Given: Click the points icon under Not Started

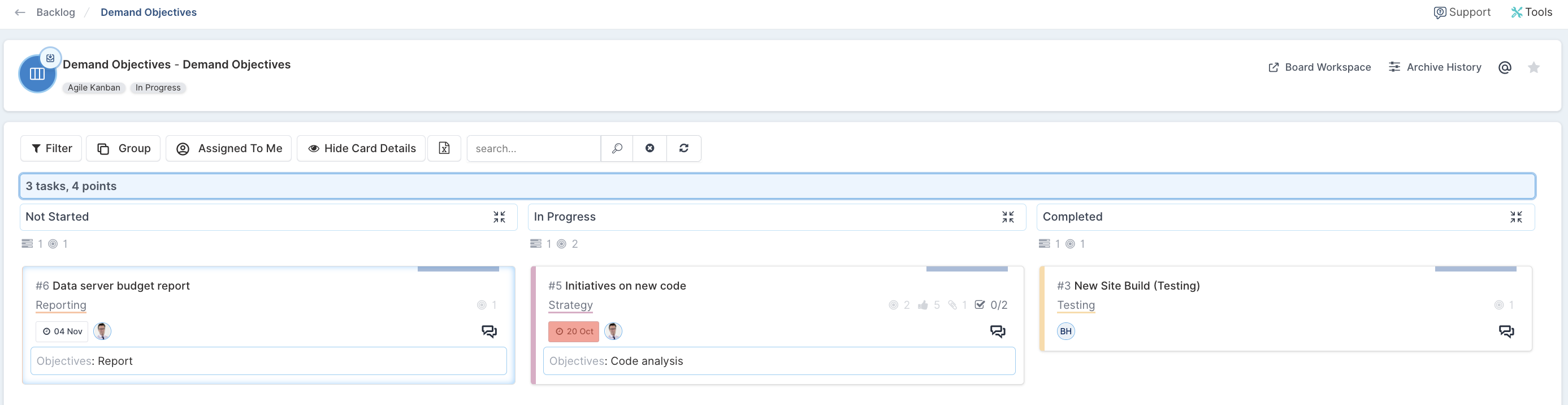Looking at the screenshot, I should [x=53, y=244].
